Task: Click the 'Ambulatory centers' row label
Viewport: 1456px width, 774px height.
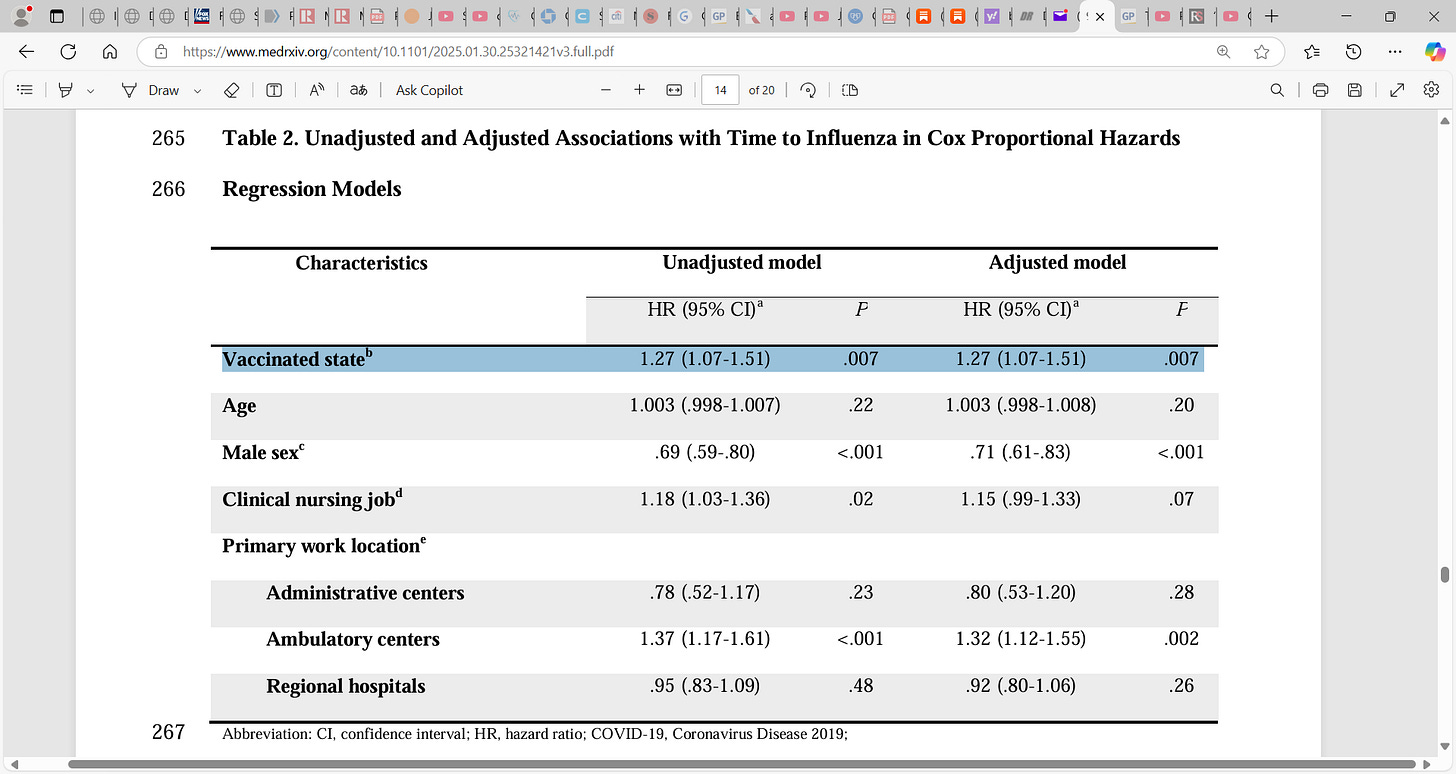Action: tap(353, 639)
